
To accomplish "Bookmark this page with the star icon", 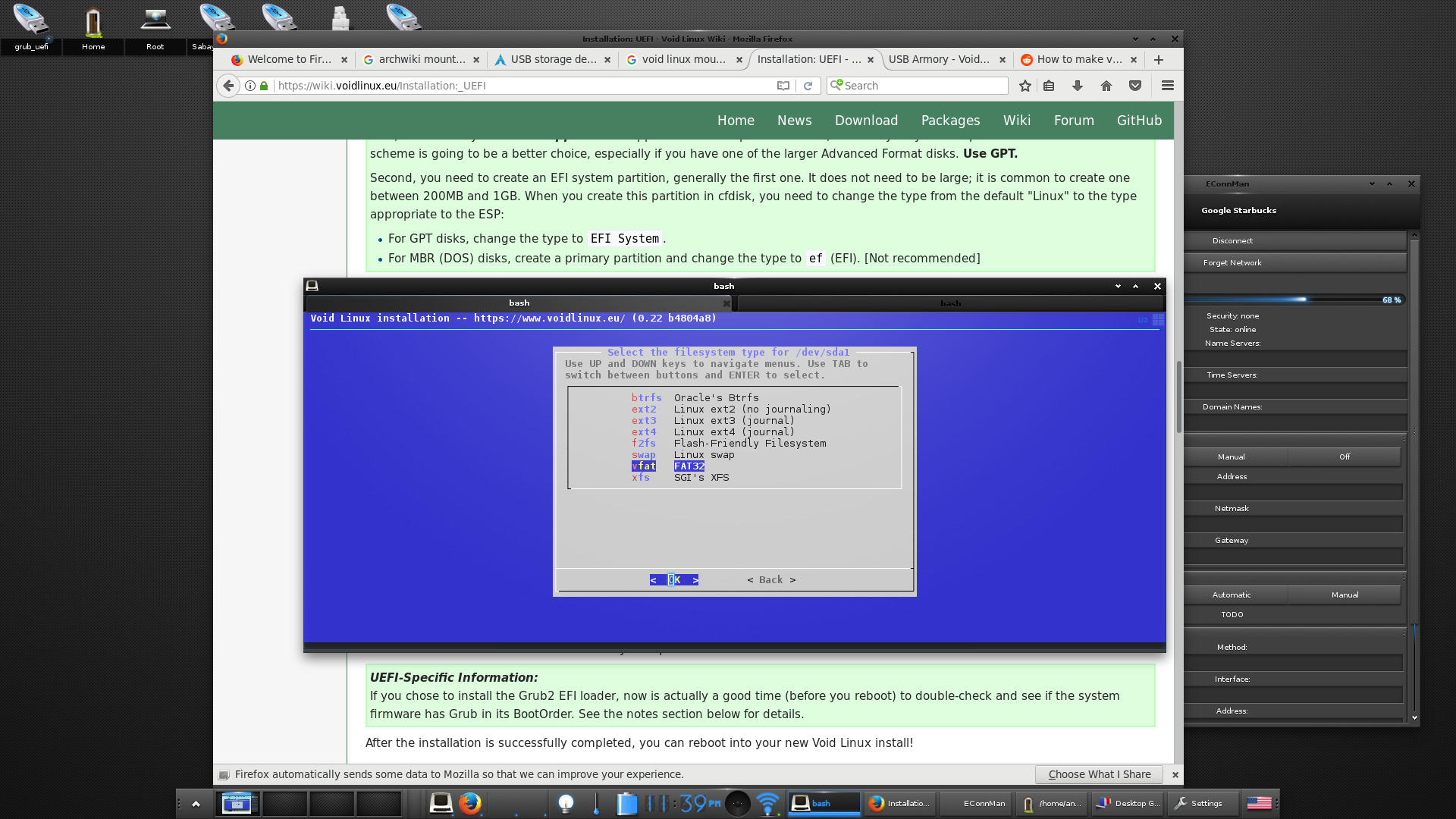I will pyautogui.click(x=1025, y=86).
